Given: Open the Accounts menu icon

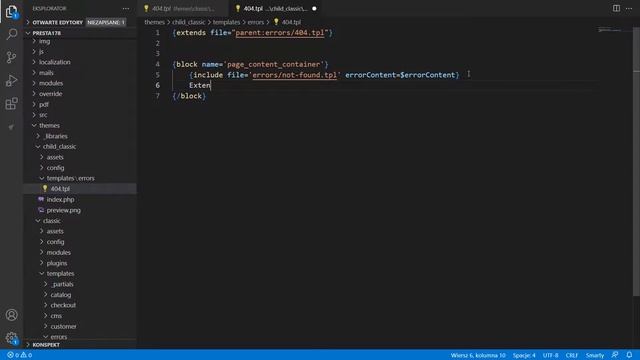Looking at the screenshot, I should tap(11, 315).
